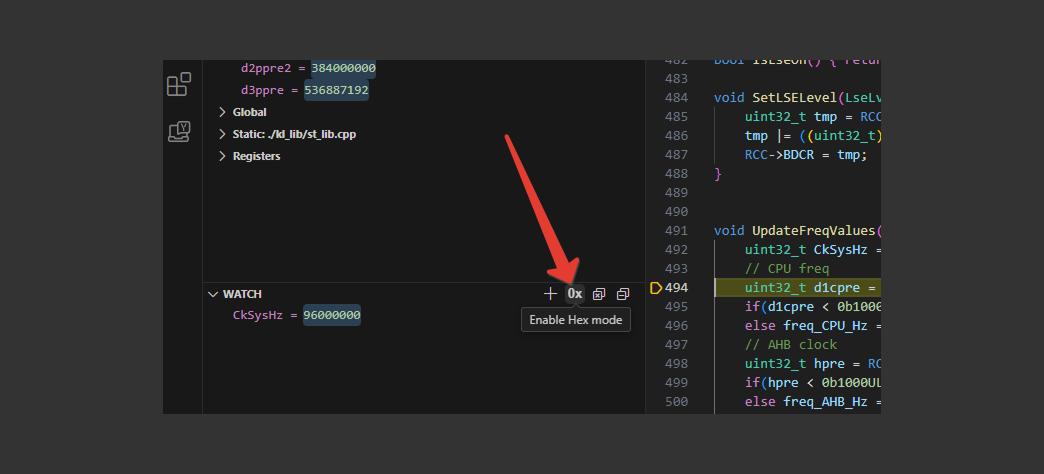Expand the Registers scope
The width and height of the screenshot is (1044, 474).
222,156
